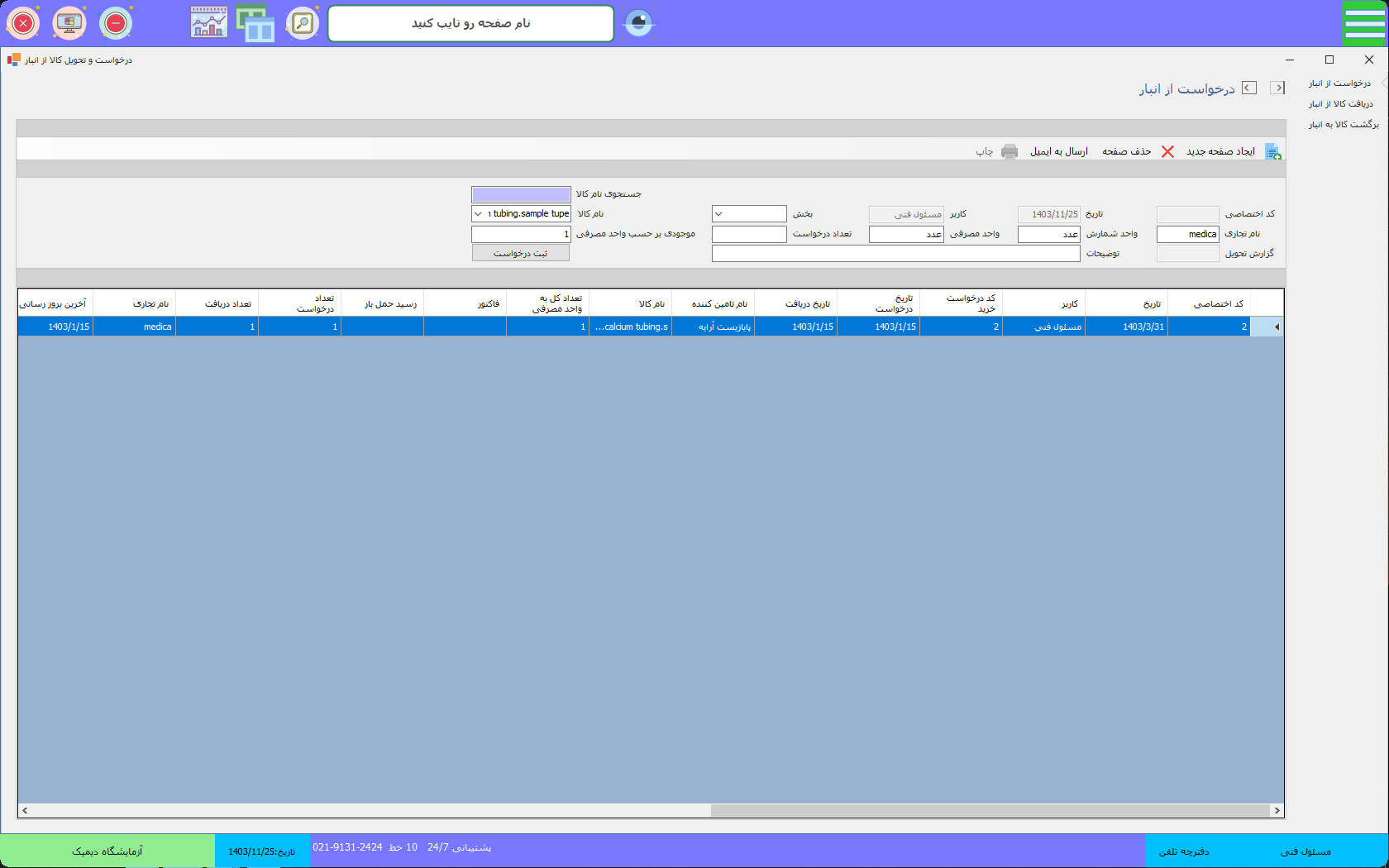Click the ایجاد صفحه جدید new page icon
1389x868 pixels.
pos(1272,152)
